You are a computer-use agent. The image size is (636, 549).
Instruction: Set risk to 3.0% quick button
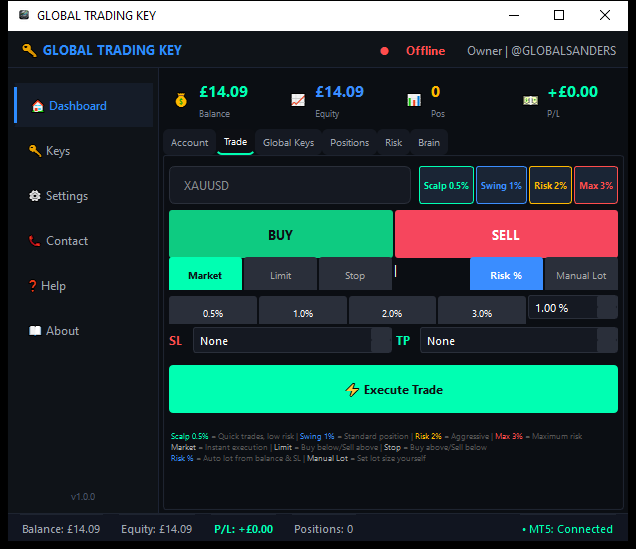(482, 311)
